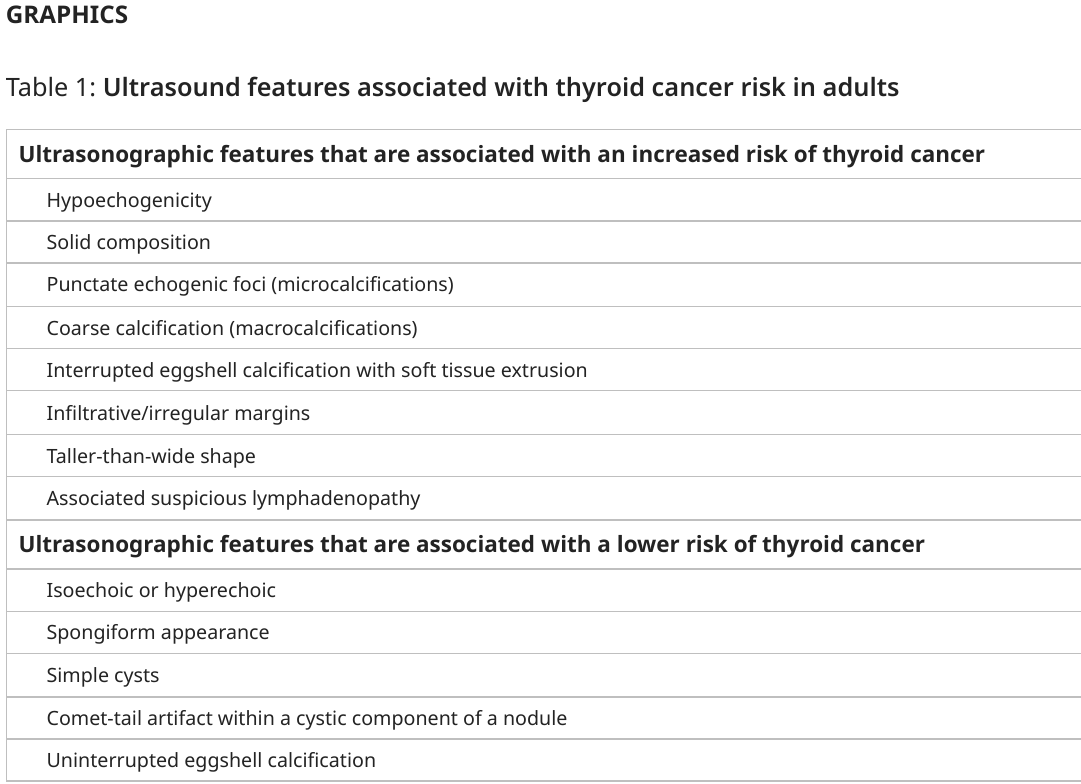The width and height of the screenshot is (1081, 784).
Task: Click the word microcalcifications in parentheses
Action: tap(363, 284)
